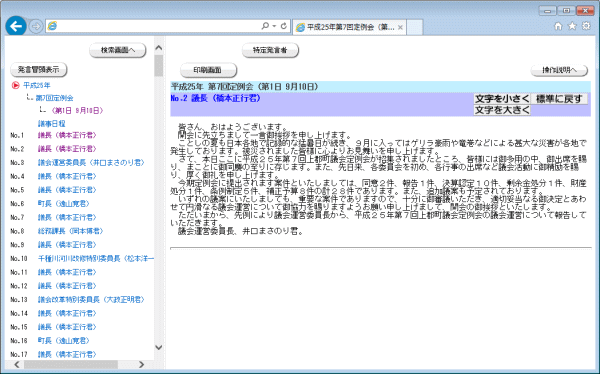The width and height of the screenshot is (600, 374).
Task: Open No.17 議長(橋本正行君) link
Action: pyautogui.click(x=67, y=354)
